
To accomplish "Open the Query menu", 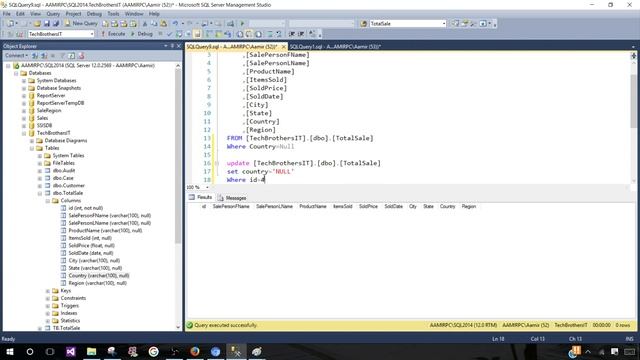I will [53, 13].
